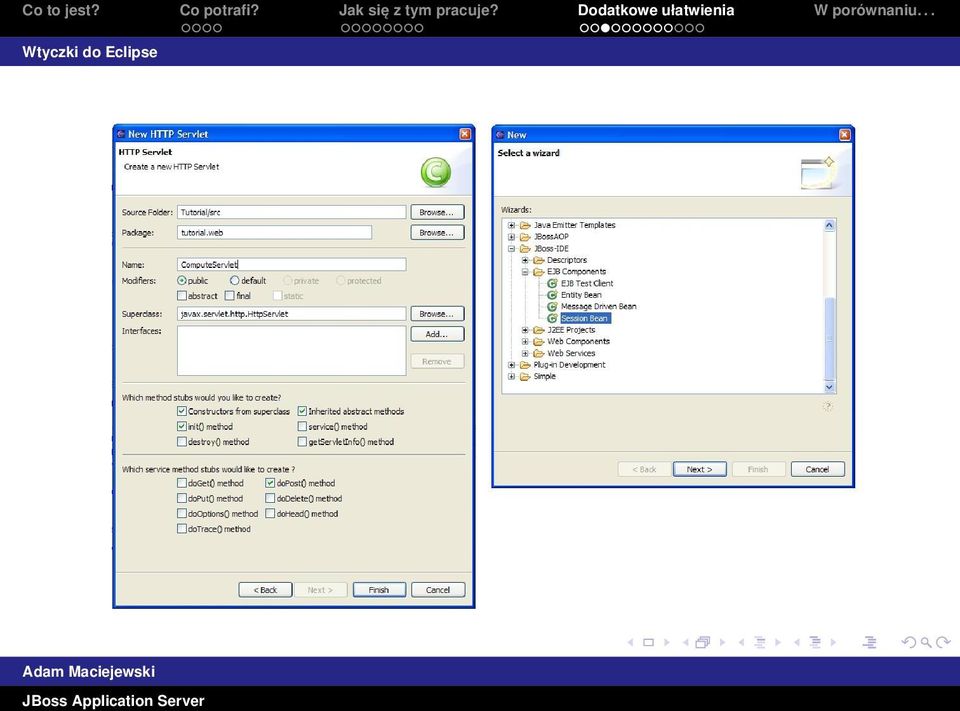Image resolution: width=960 pixels, height=711 pixels.
Task: Click the Wizards list scrollbar up arrow
Action: [830, 225]
